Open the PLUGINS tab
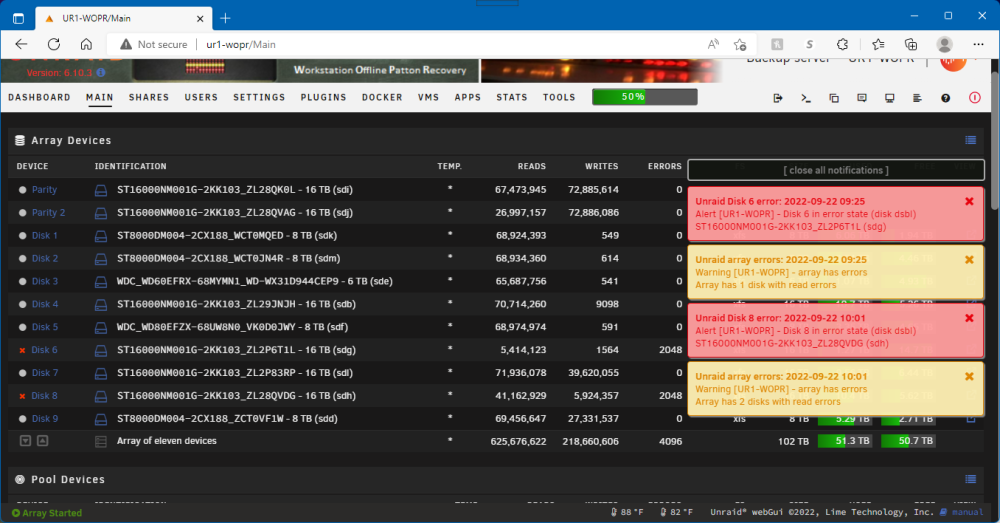 pyautogui.click(x=323, y=98)
